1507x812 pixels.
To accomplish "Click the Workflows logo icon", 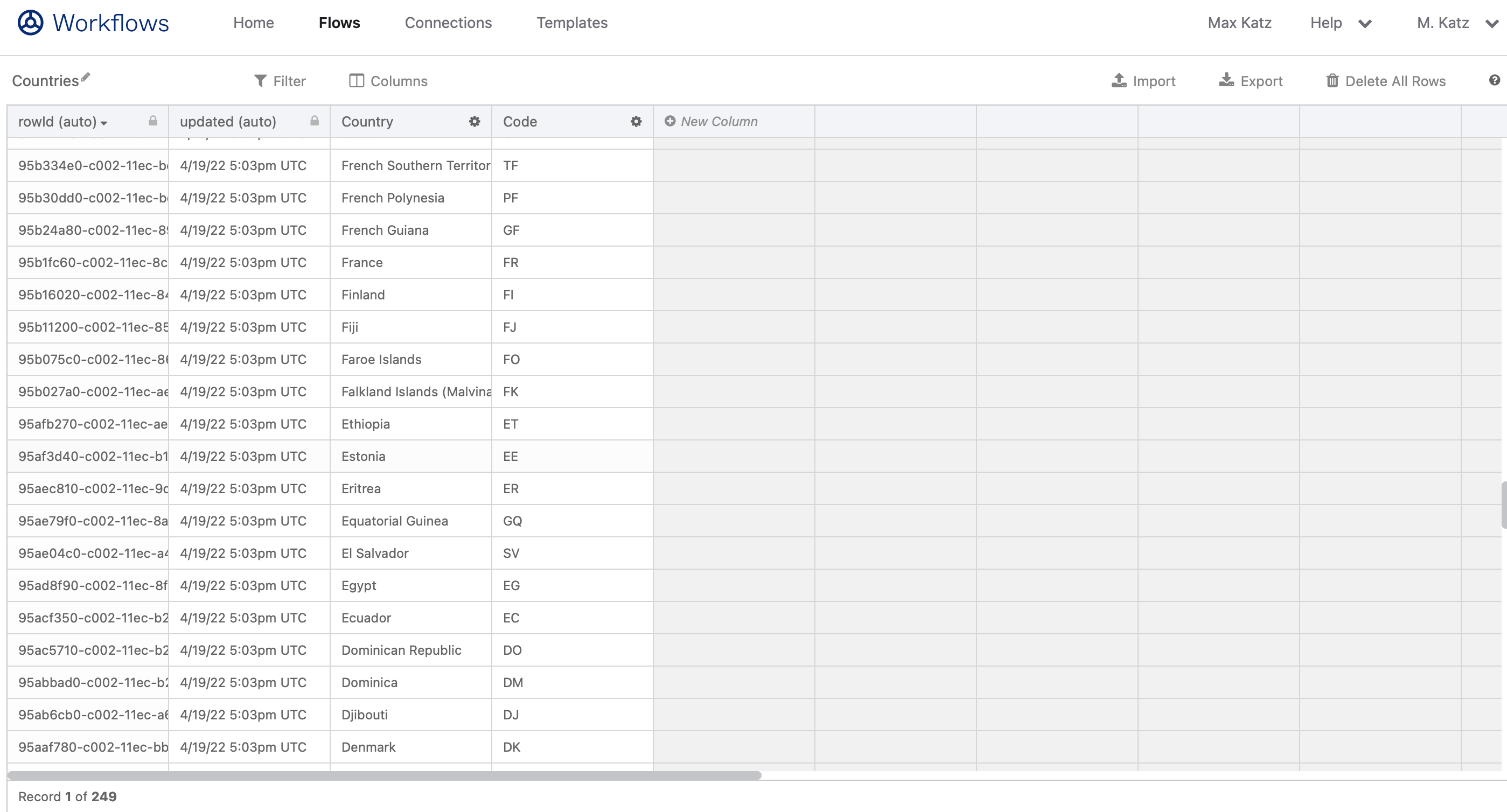I will 30,23.
